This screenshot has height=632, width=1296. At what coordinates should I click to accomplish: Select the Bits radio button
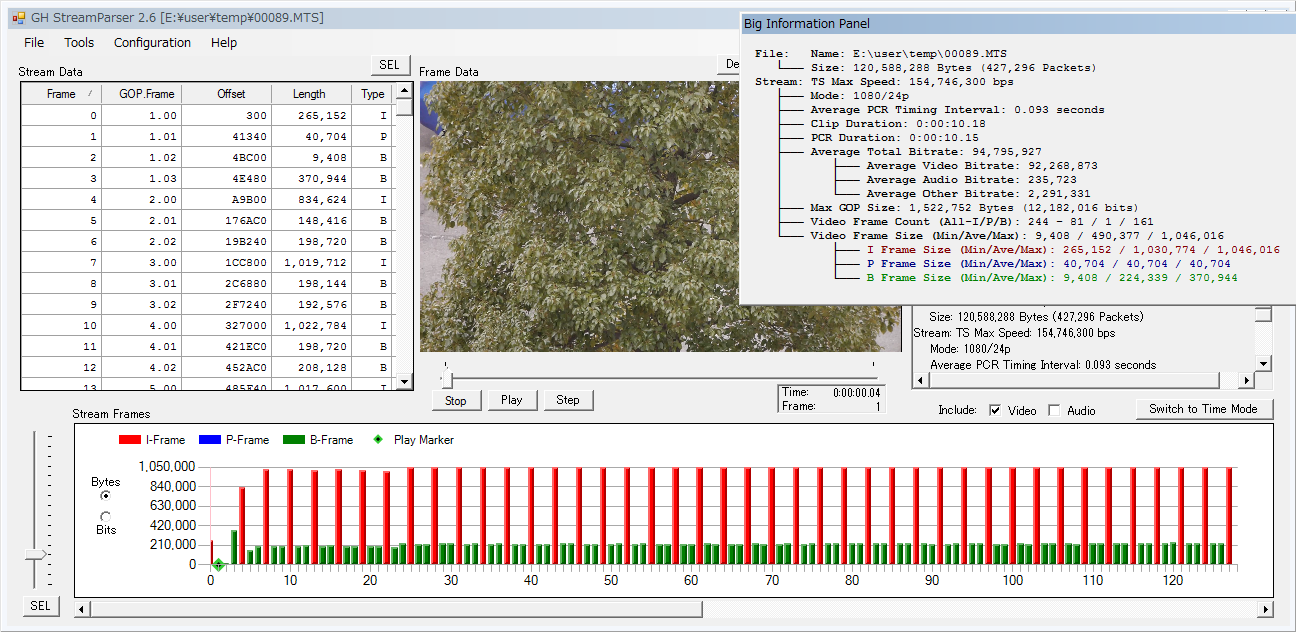click(x=106, y=516)
